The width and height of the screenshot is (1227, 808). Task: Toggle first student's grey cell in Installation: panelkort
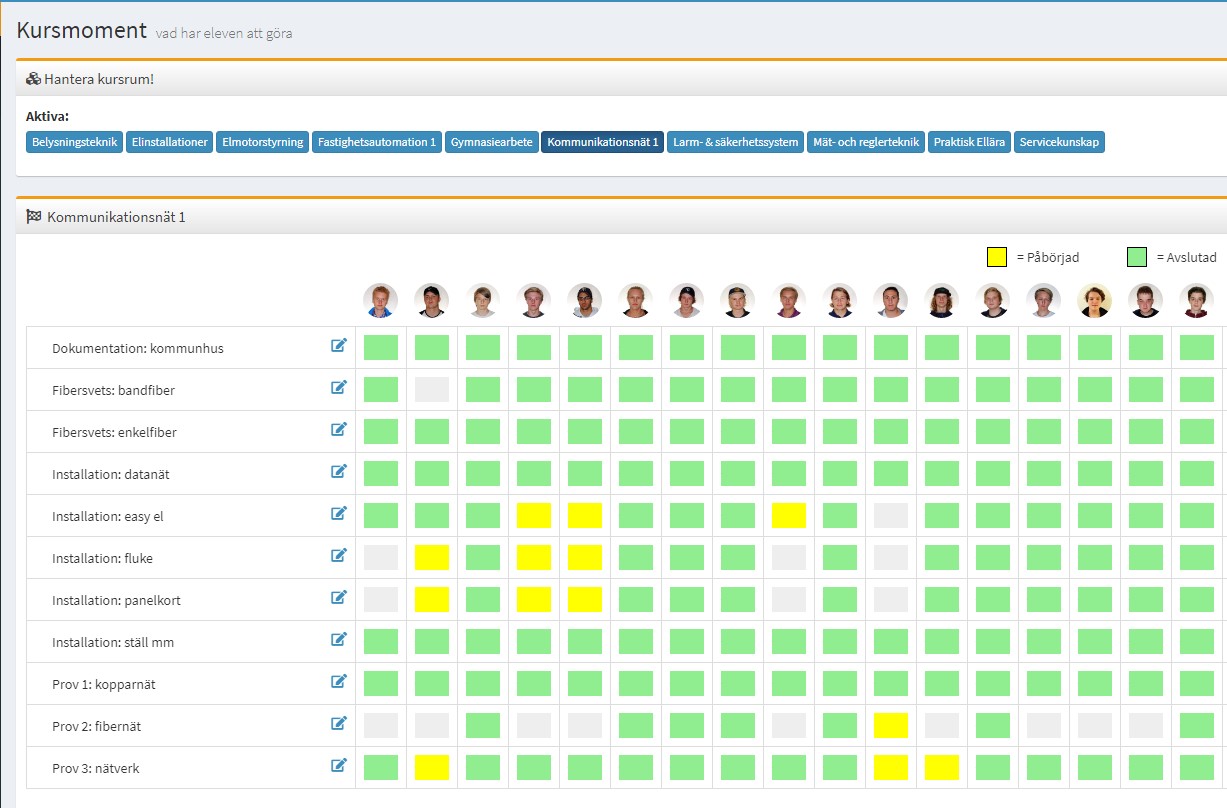pyautogui.click(x=381, y=599)
